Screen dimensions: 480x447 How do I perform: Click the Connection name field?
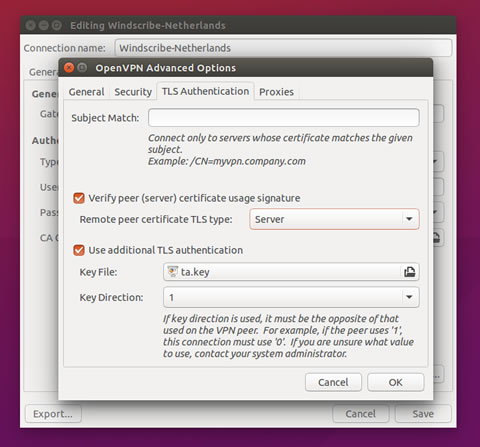point(283,48)
